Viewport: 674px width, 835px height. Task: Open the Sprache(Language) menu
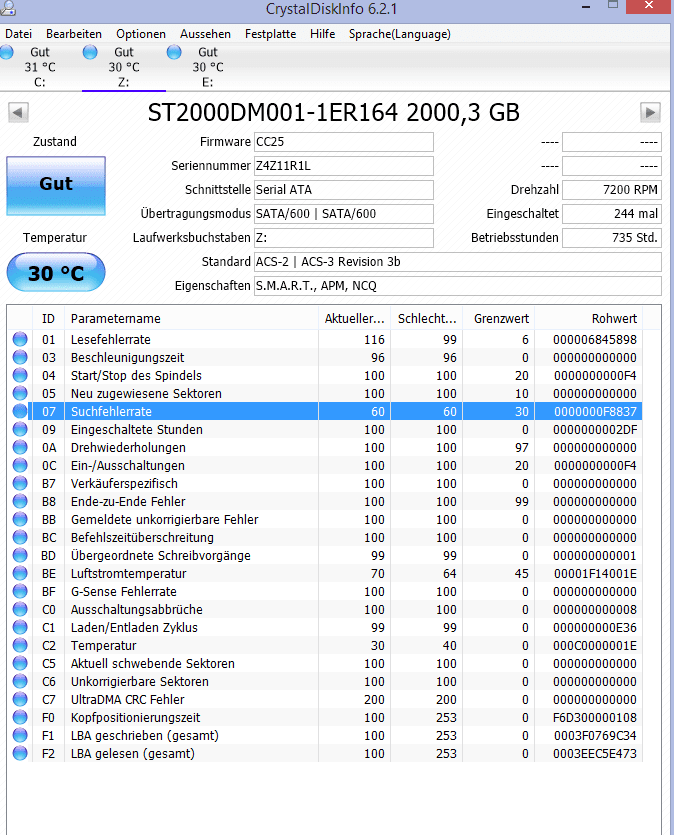(400, 34)
